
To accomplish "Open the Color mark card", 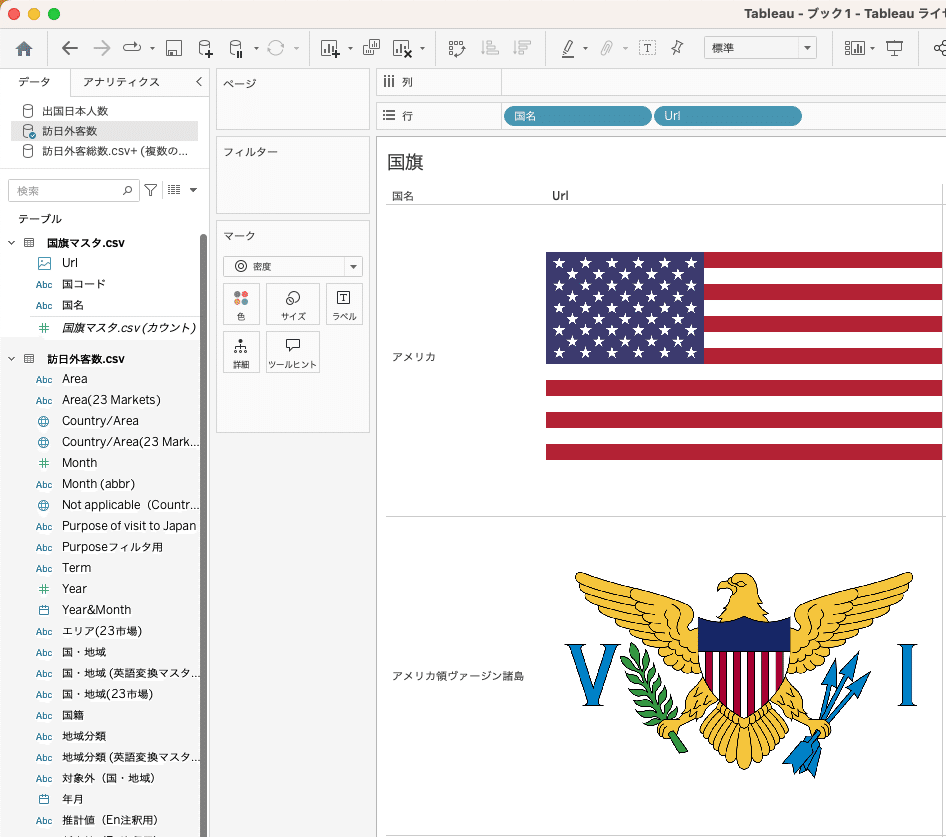I will 241,304.
